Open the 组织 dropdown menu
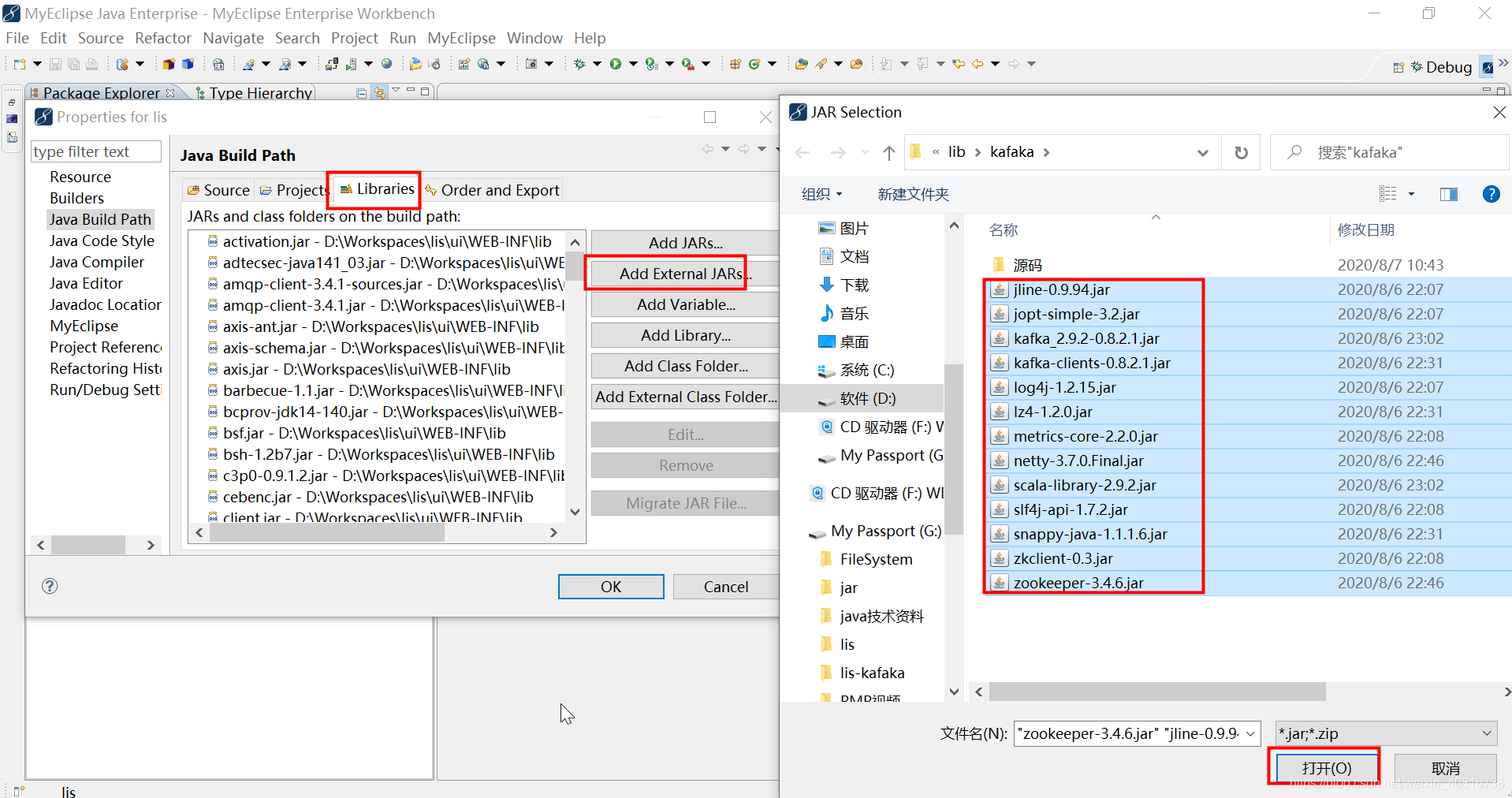Screen dimensions: 1512x798 [822, 194]
